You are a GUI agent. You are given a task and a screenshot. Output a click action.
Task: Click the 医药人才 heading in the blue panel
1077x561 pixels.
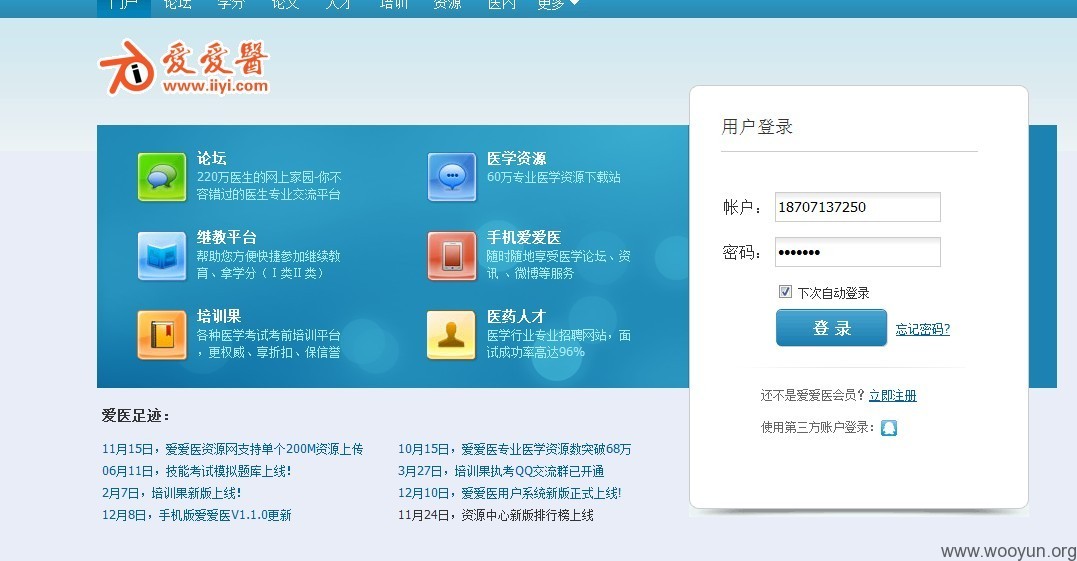[x=517, y=316]
